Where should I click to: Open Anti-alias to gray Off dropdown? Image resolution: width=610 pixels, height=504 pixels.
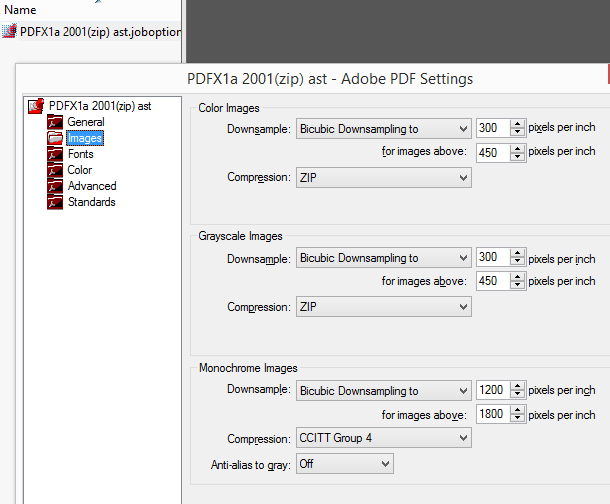pyautogui.click(x=345, y=464)
